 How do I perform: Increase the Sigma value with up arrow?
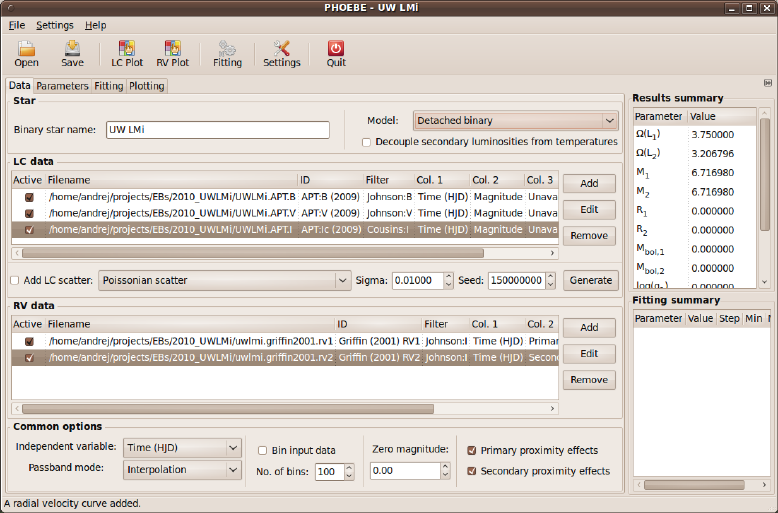click(448, 276)
